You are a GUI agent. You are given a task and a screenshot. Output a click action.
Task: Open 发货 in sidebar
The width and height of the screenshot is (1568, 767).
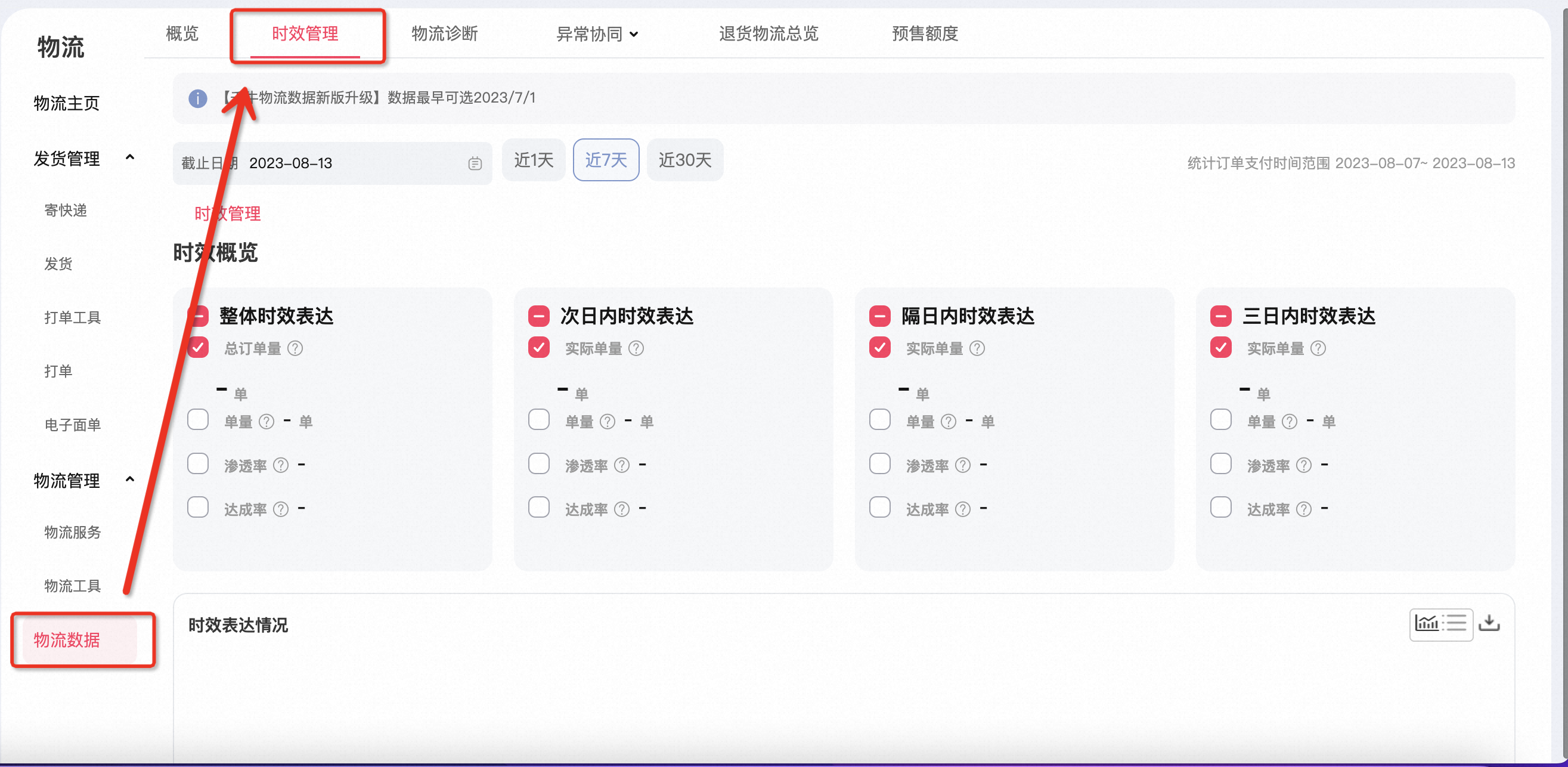[x=58, y=264]
